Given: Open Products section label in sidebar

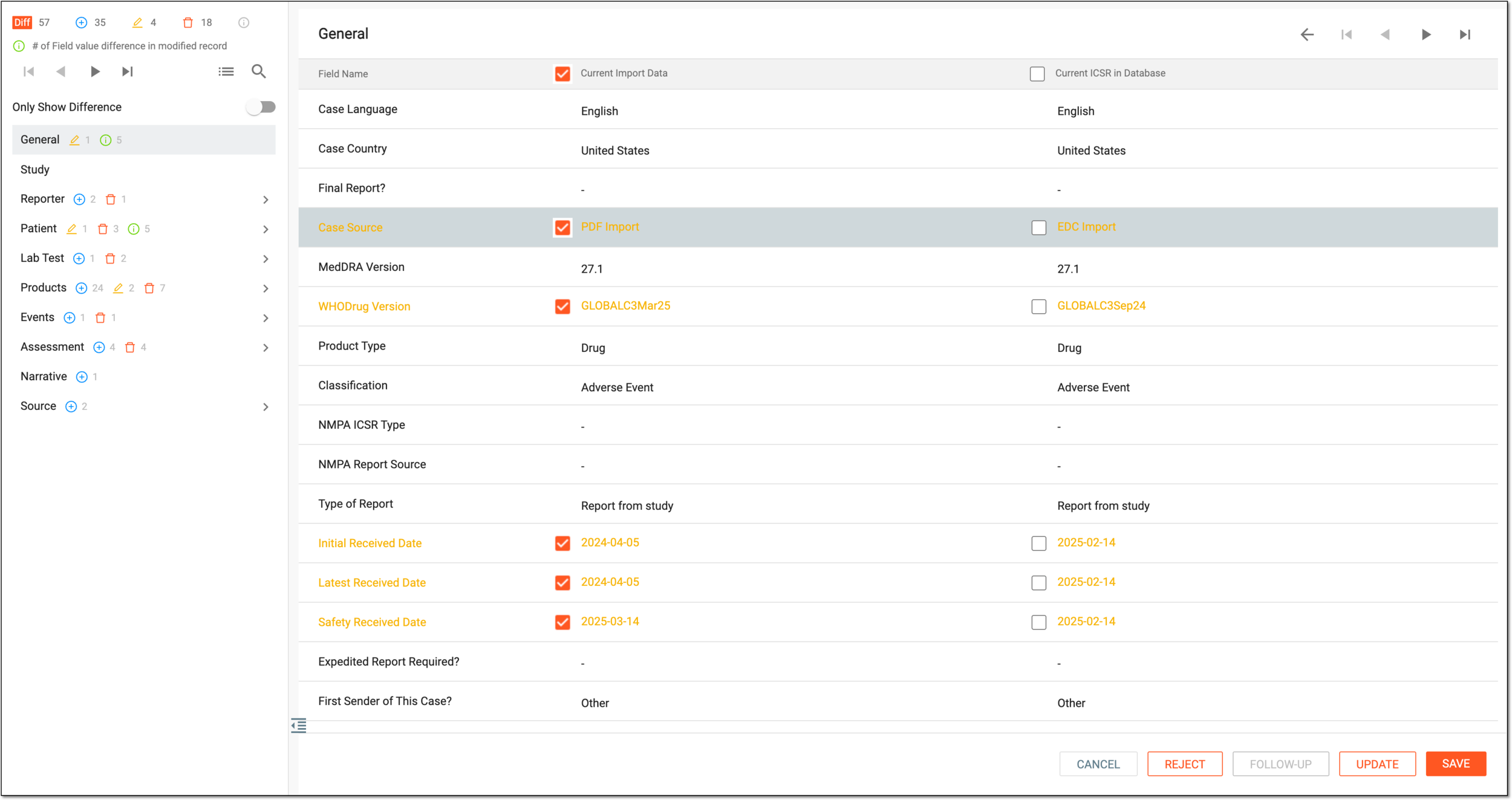Looking at the screenshot, I should [44, 287].
